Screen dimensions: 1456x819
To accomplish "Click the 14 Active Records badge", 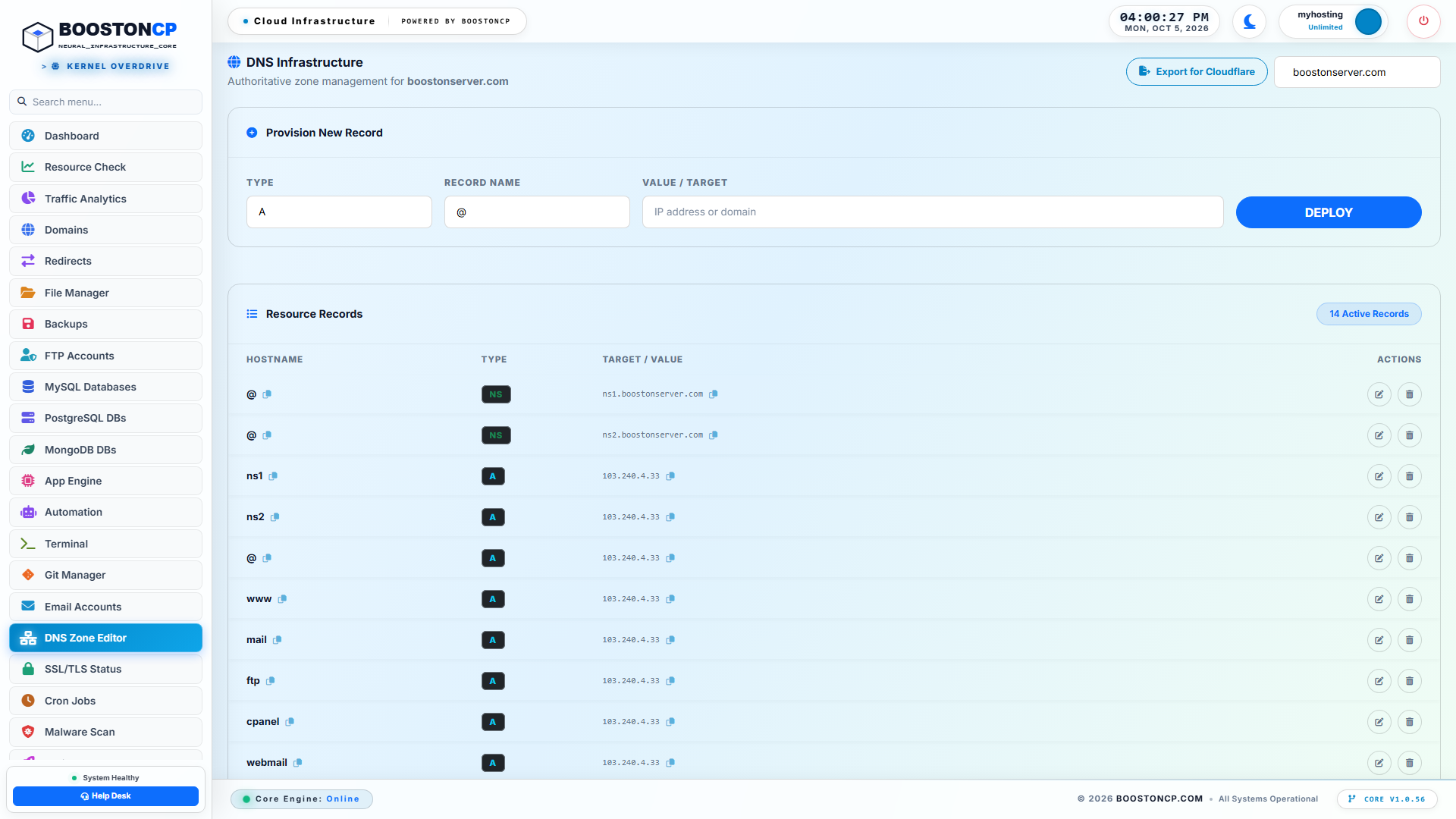I will (x=1369, y=314).
